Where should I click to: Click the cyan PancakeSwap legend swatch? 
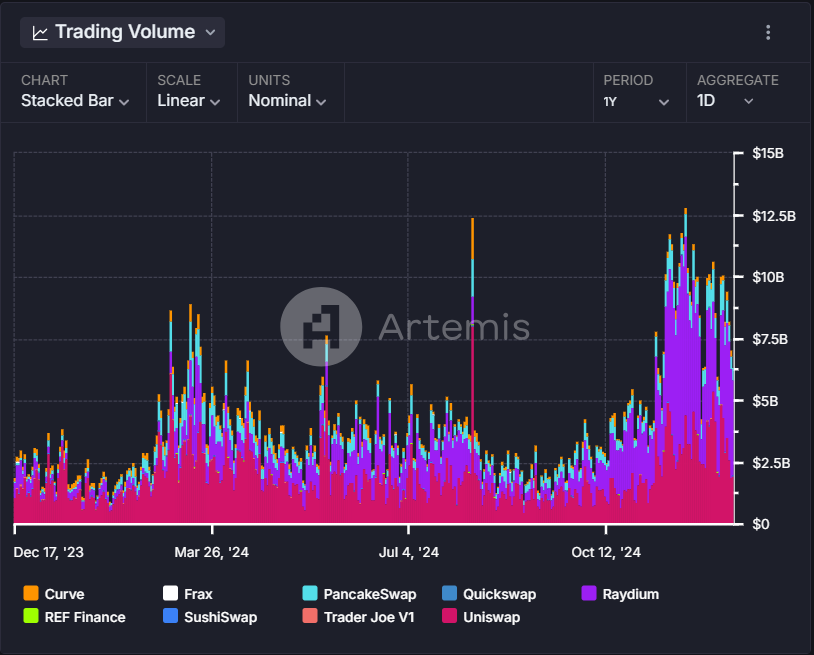coord(310,593)
